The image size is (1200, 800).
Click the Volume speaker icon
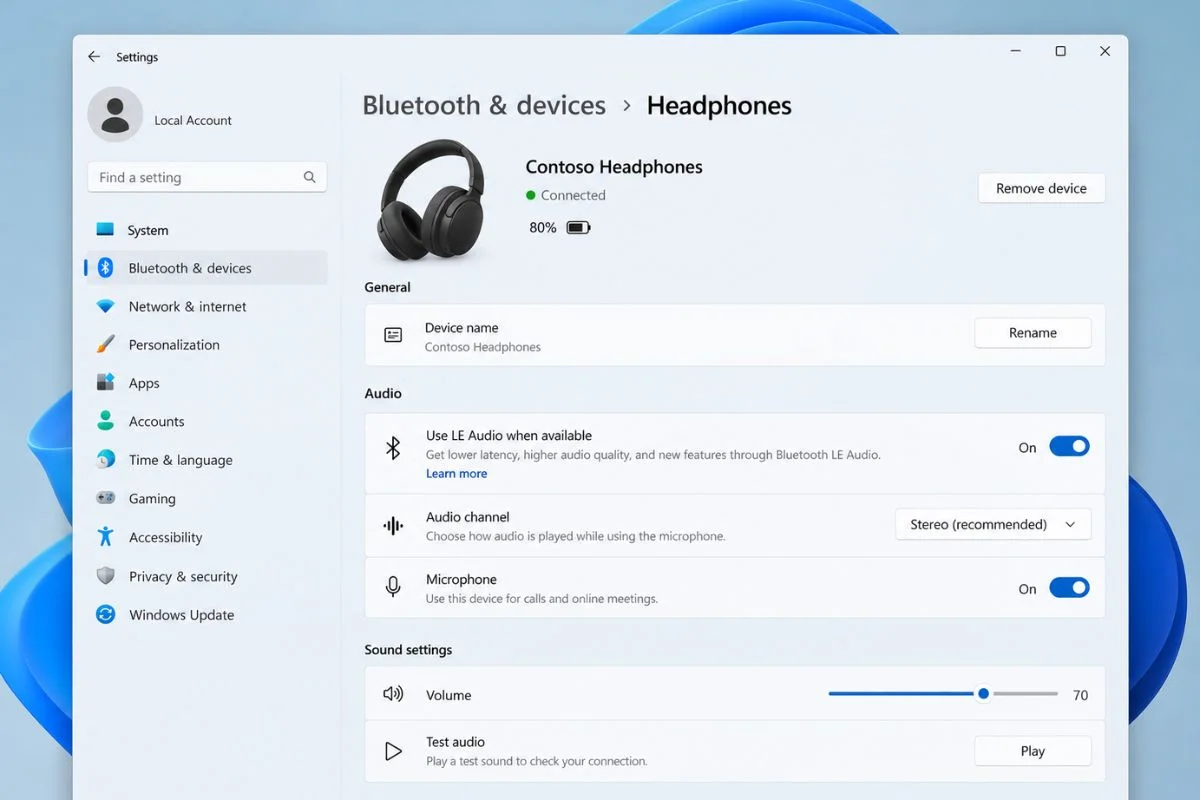coord(393,694)
